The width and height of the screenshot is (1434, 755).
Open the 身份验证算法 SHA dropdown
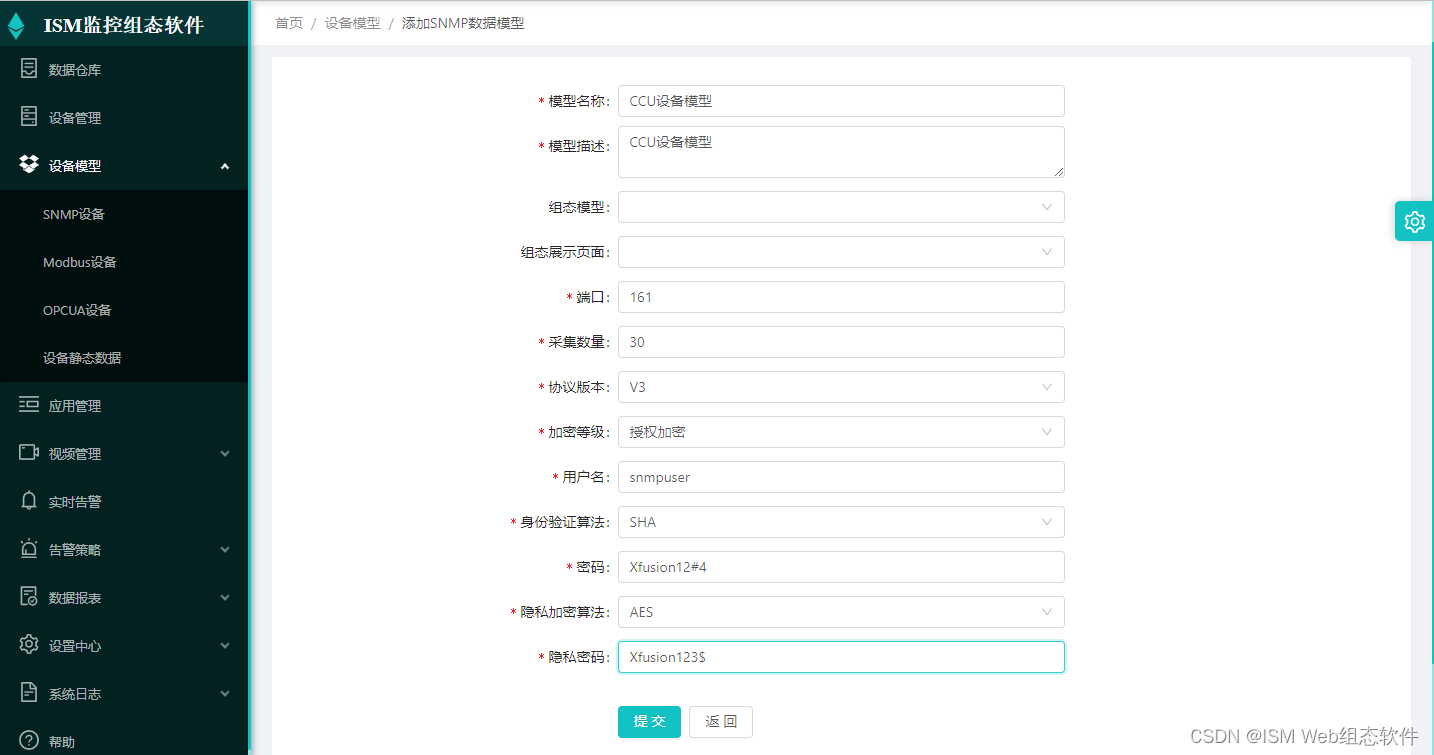[841, 522]
